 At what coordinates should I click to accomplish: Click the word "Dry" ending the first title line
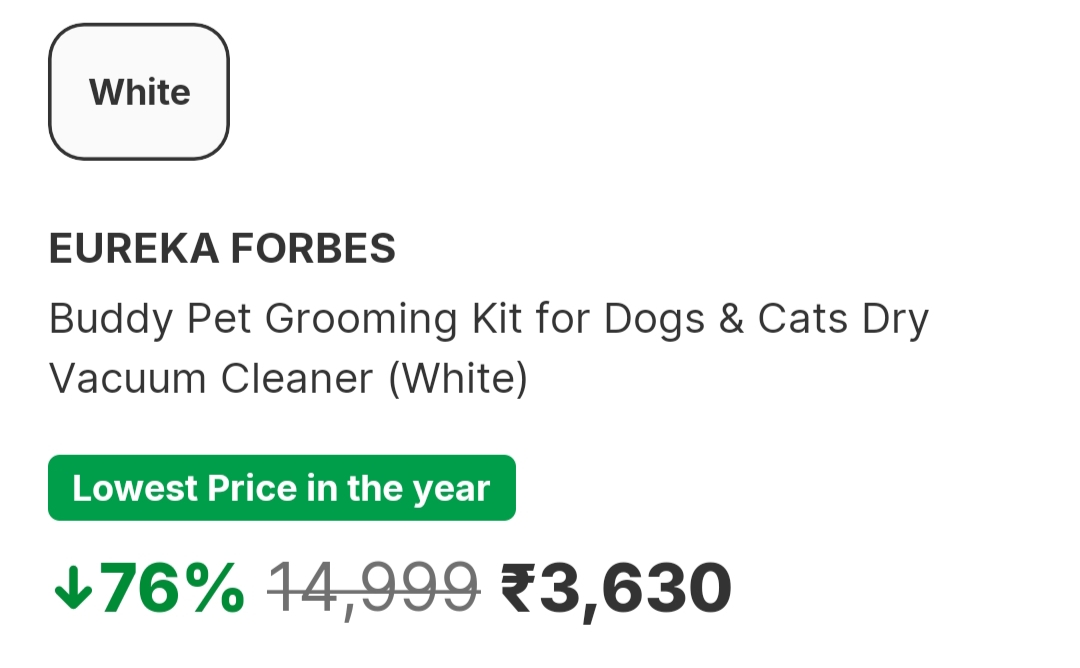[894, 320]
